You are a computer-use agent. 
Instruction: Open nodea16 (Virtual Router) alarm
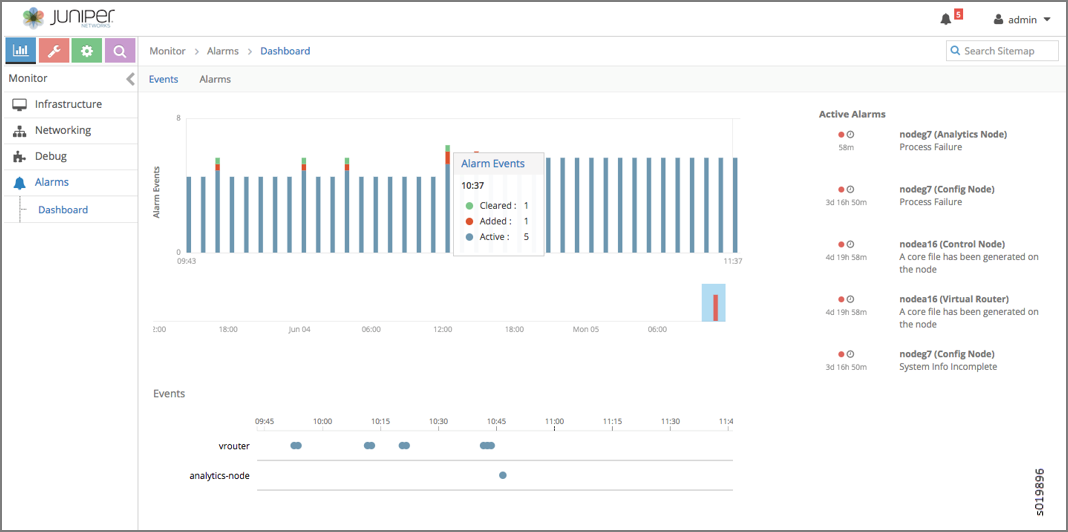click(954, 299)
